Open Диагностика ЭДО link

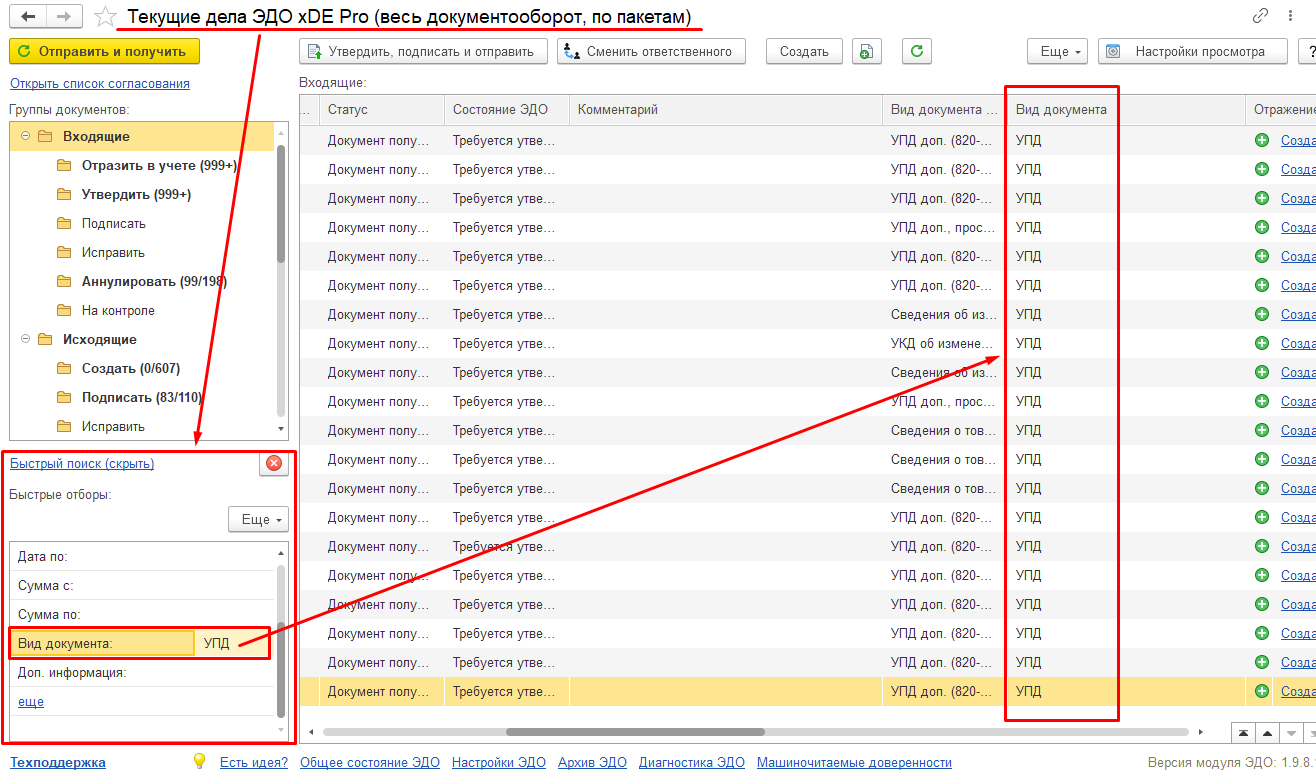[x=692, y=762]
